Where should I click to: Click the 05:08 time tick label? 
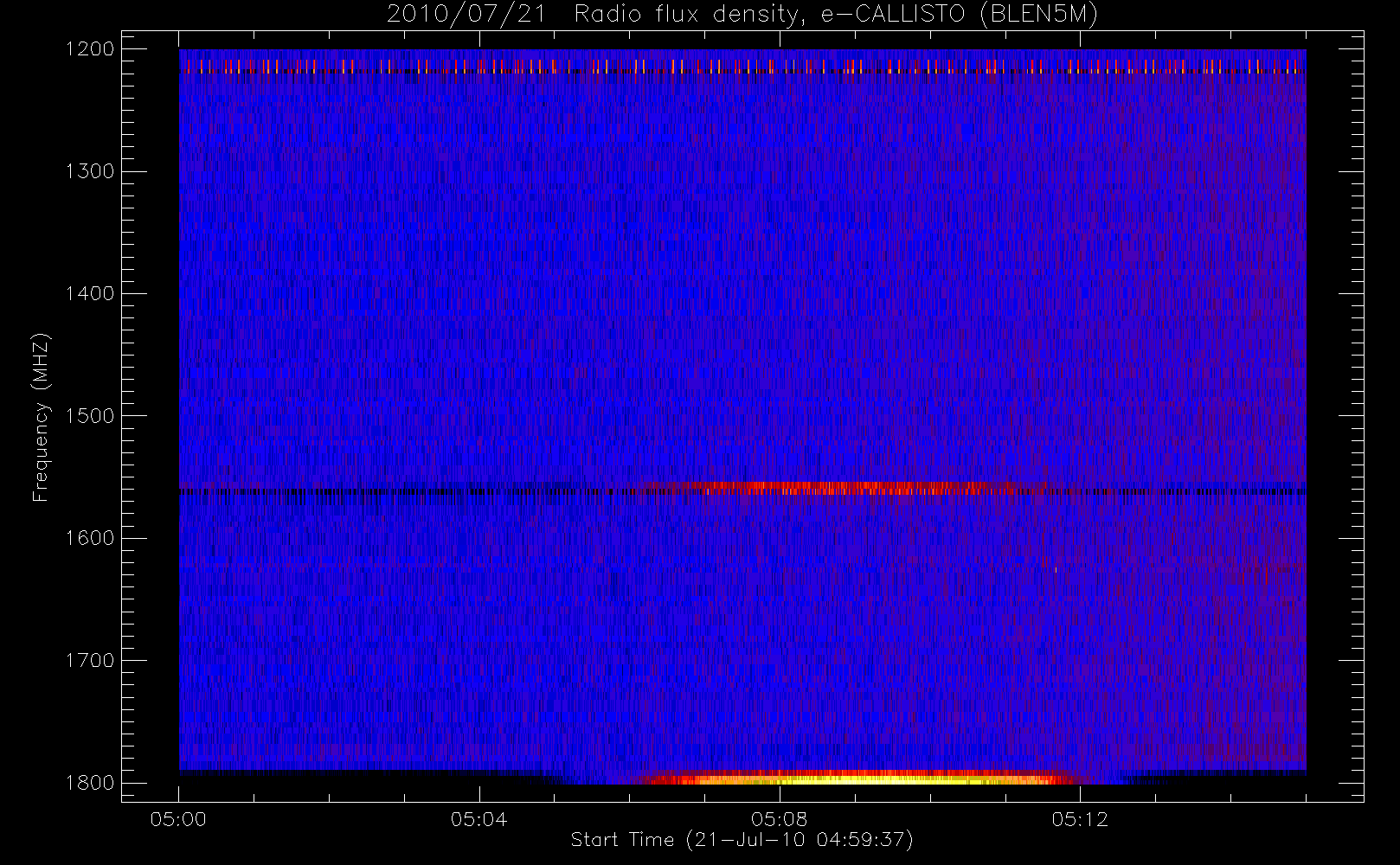pos(779,819)
